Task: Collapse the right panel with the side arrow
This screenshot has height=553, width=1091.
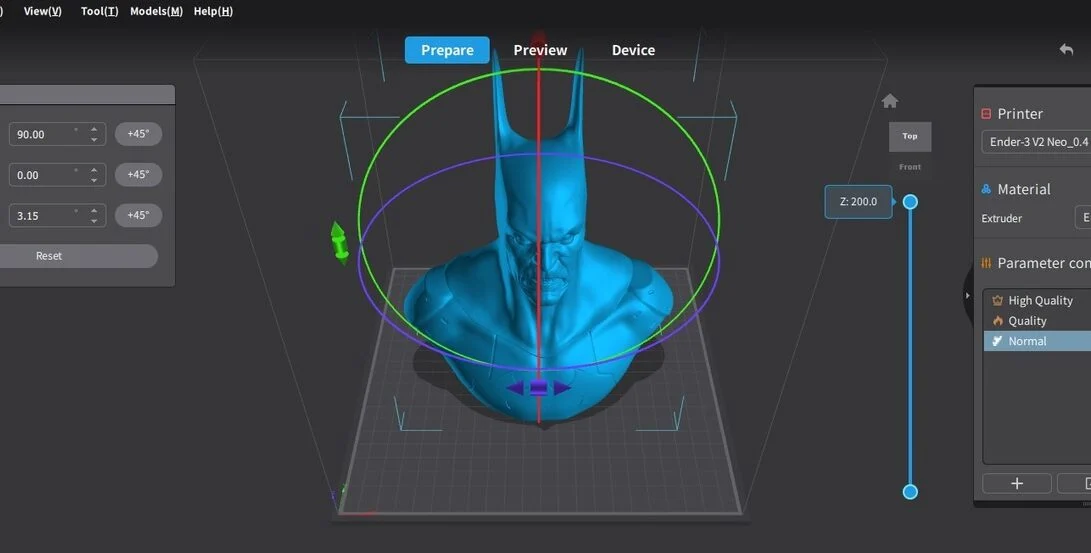Action: (967, 296)
